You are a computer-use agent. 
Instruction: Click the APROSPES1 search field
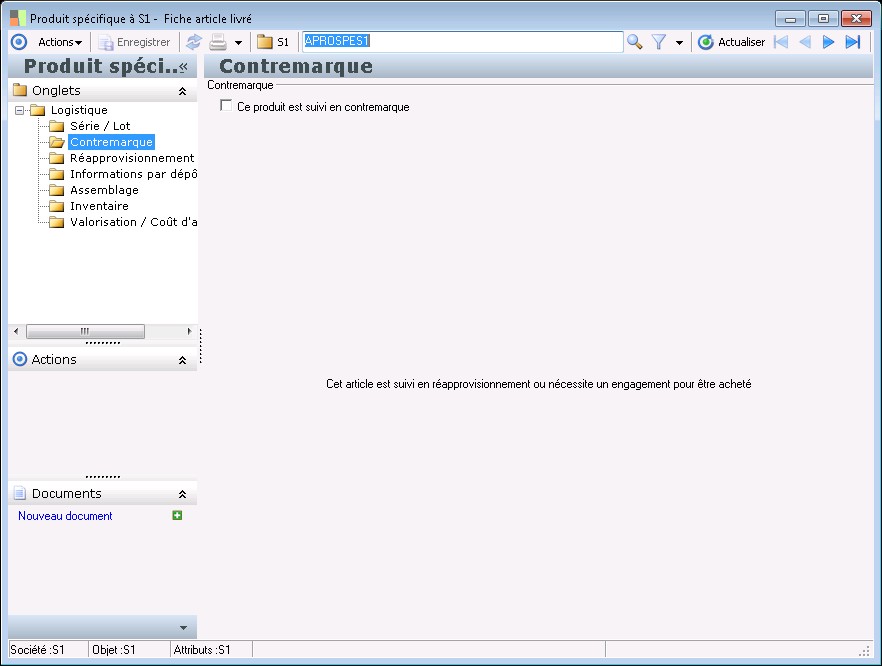pos(462,42)
